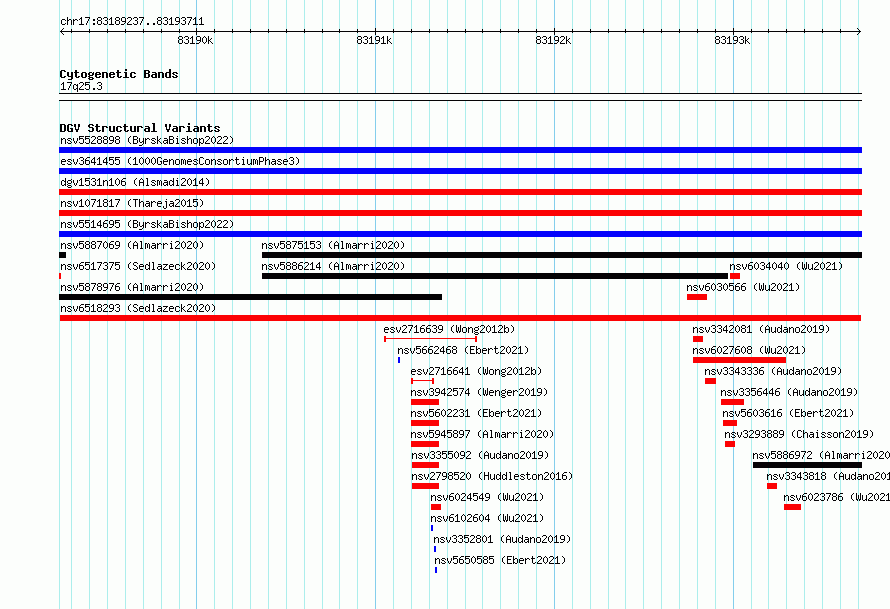The height and width of the screenshot is (609, 890).
Task: Click the red bar under nsv5603616 (Ebert2021)
Action: tap(730, 423)
